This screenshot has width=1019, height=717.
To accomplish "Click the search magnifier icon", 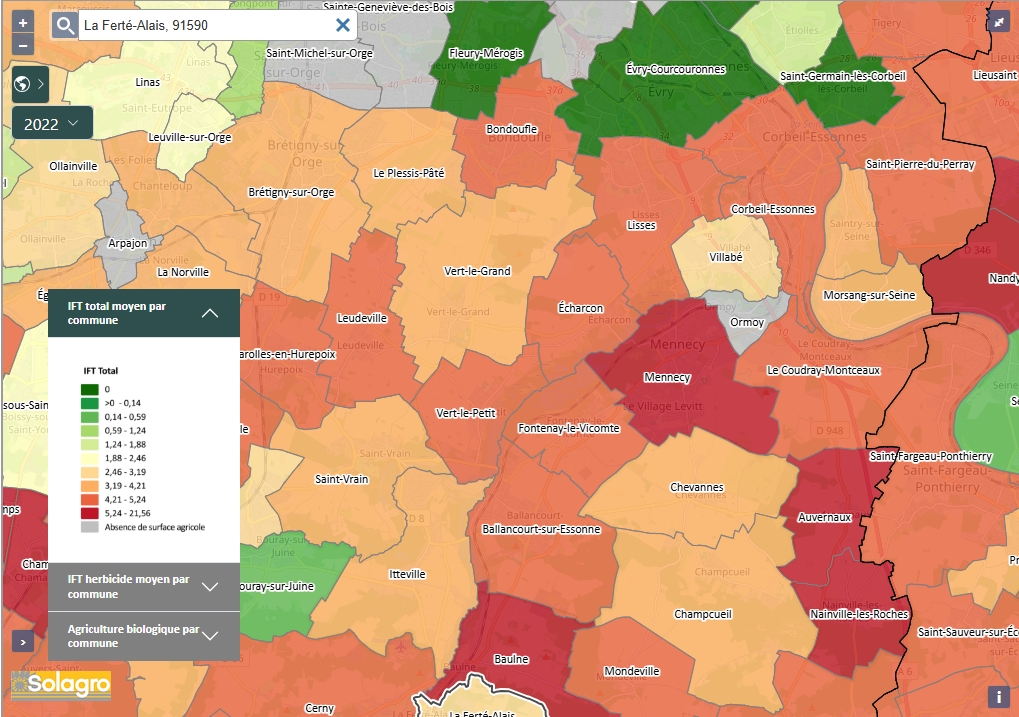I will click(x=65, y=26).
